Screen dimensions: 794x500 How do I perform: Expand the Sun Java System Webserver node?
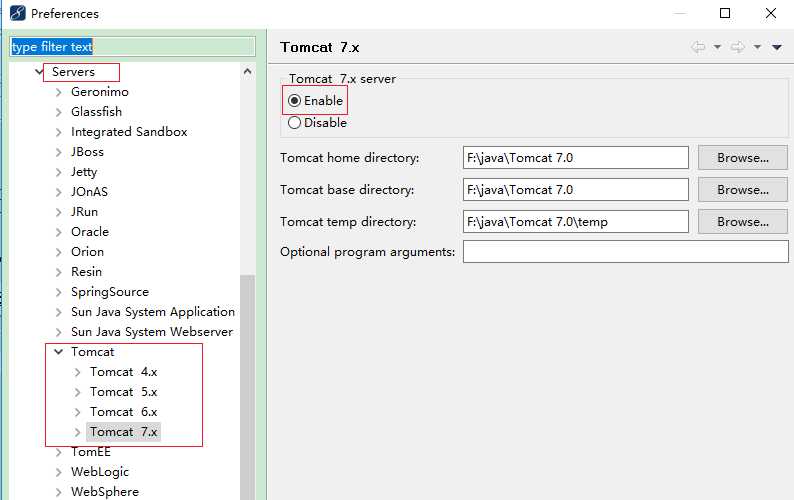click(x=59, y=332)
